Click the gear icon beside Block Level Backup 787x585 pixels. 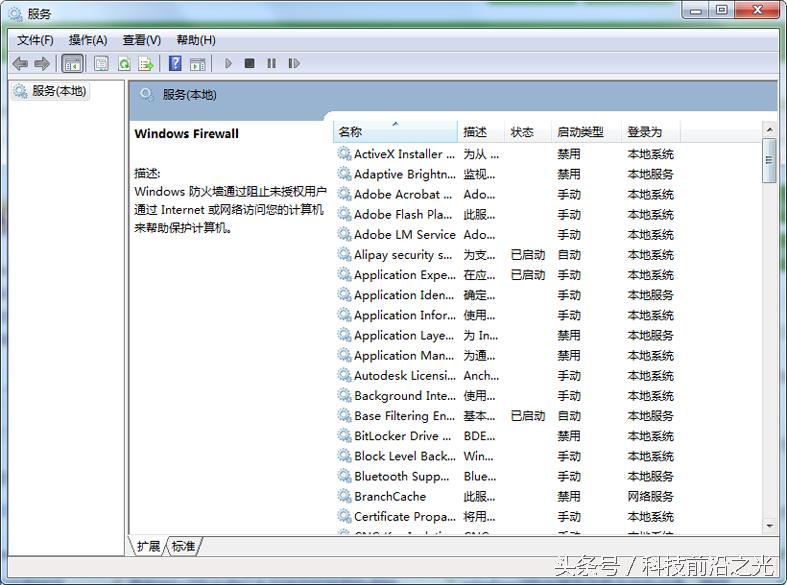344,456
